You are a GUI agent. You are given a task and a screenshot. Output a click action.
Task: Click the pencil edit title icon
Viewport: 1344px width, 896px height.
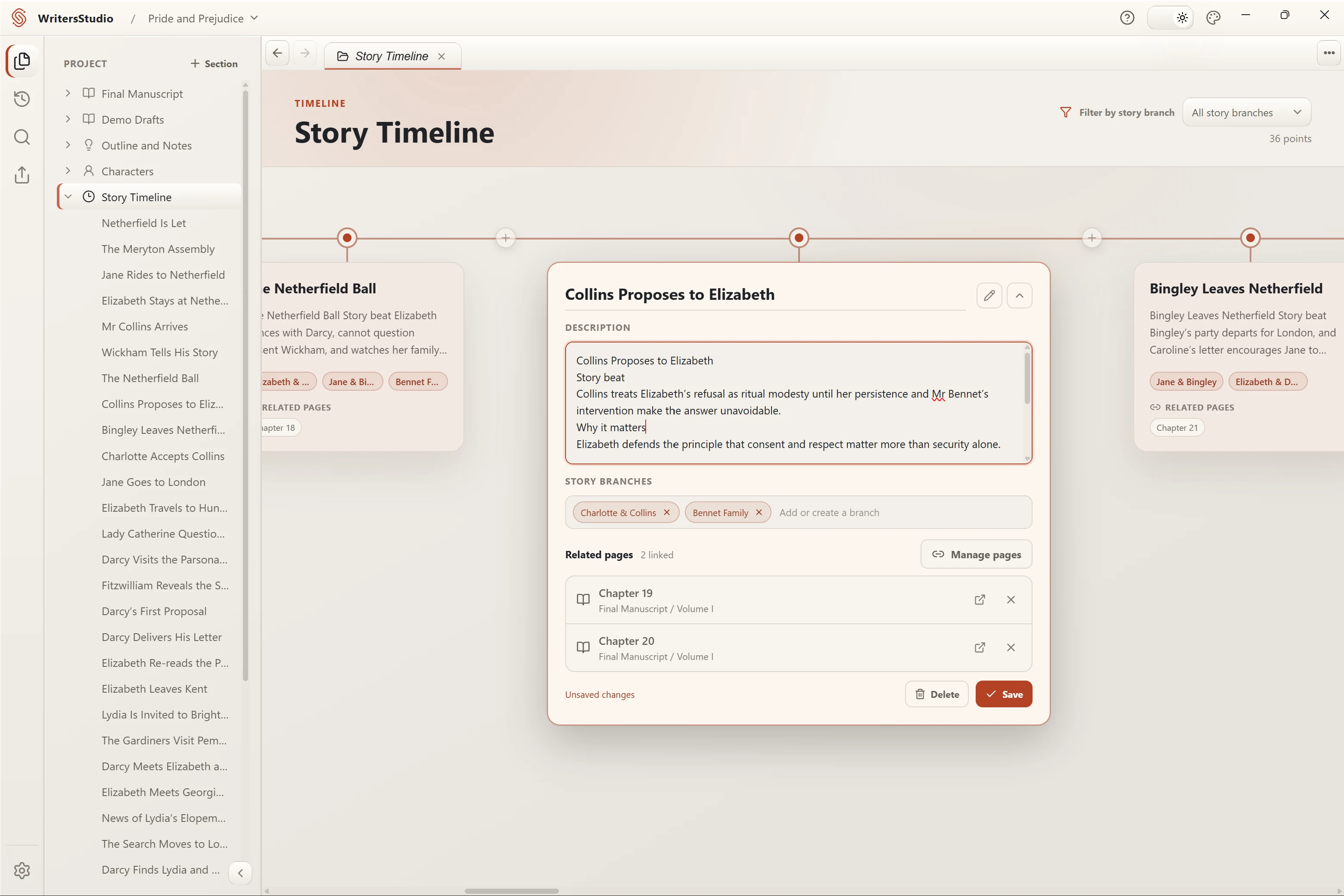(x=989, y=296)
